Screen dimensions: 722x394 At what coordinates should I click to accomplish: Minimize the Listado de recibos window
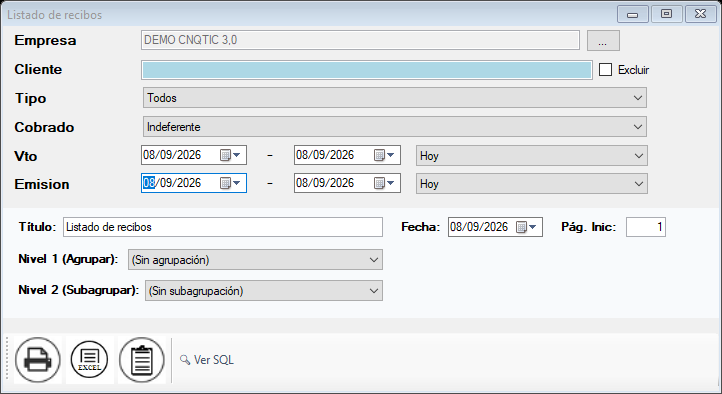(x=633, y=14)
